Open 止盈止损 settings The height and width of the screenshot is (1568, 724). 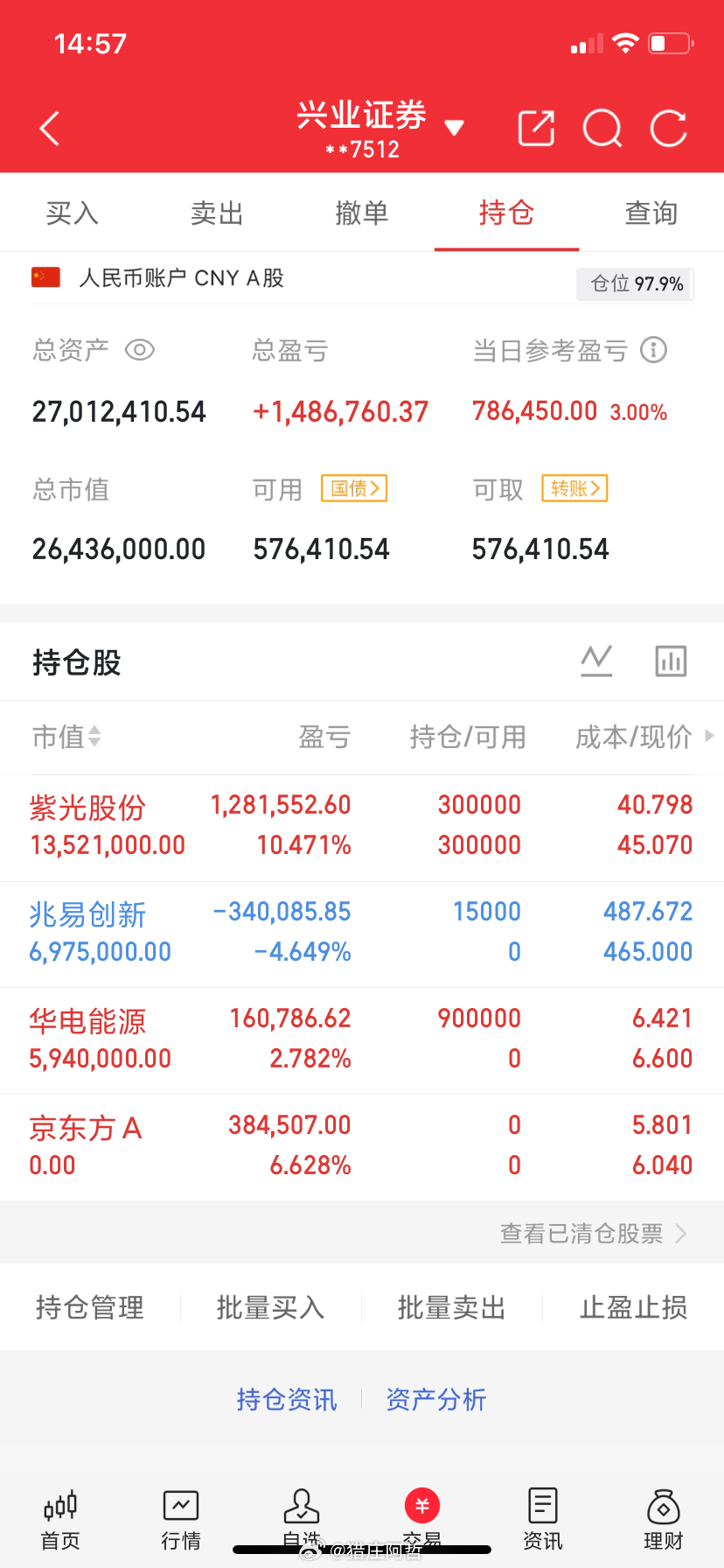point(634,1307)
